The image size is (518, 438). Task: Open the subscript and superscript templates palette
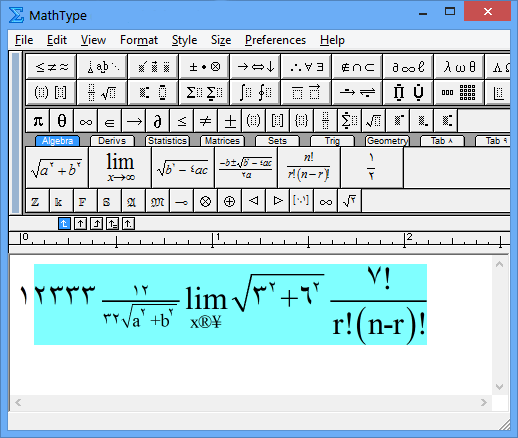click(153, 92)
